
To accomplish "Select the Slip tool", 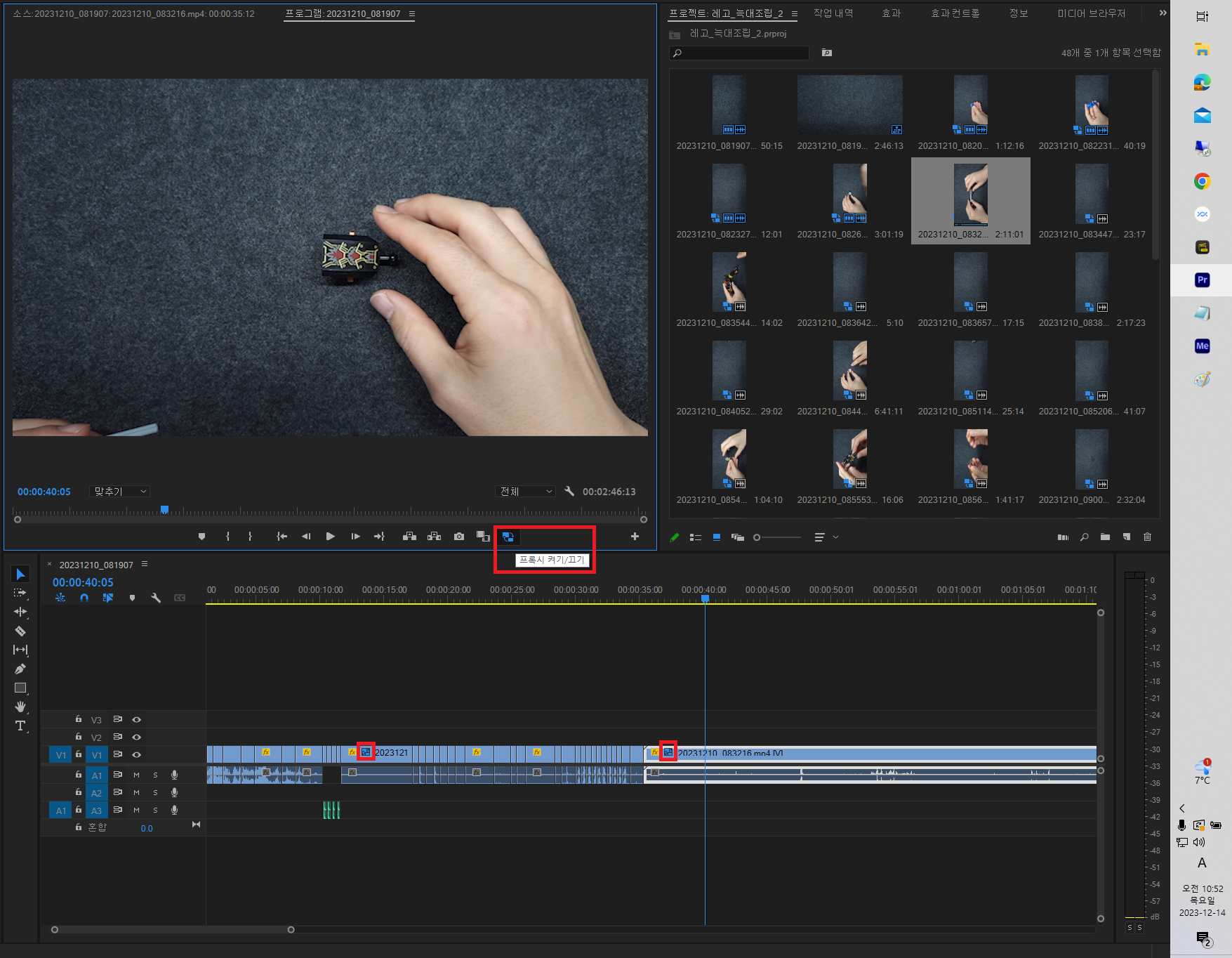I will click(x=20, y=650).
